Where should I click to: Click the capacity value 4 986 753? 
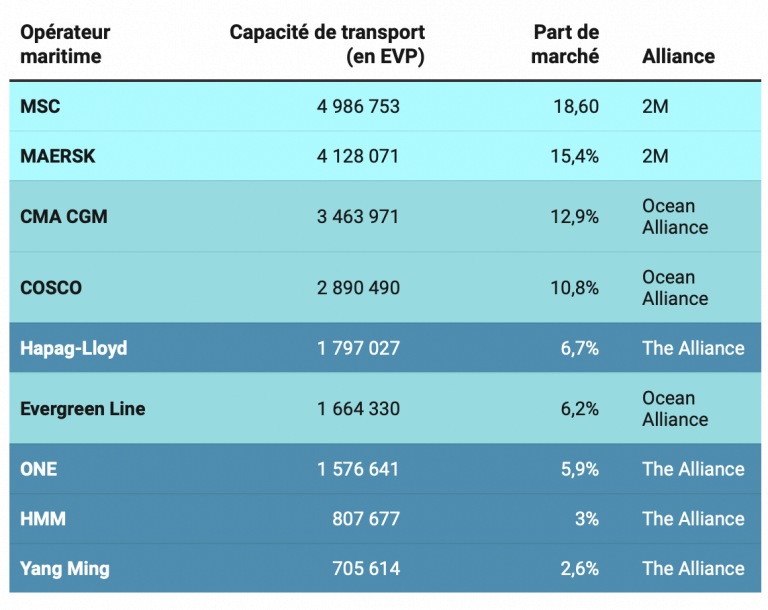(358, 106)
